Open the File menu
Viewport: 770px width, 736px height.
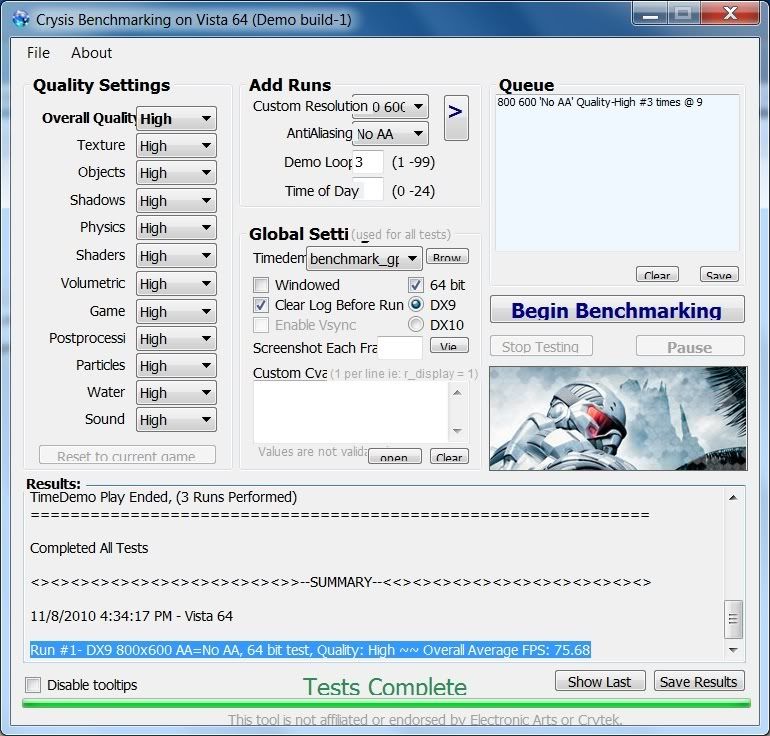point(38,53)
